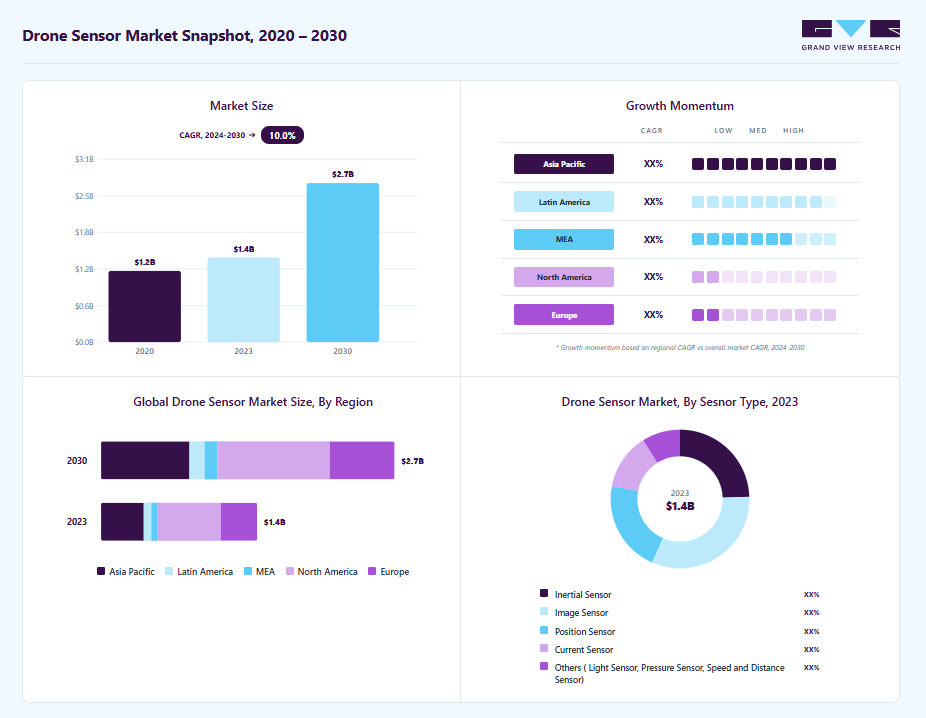926x718 pixels.
Task: Click the Inertial Sensor donut segment
Action: click(720, 459)
